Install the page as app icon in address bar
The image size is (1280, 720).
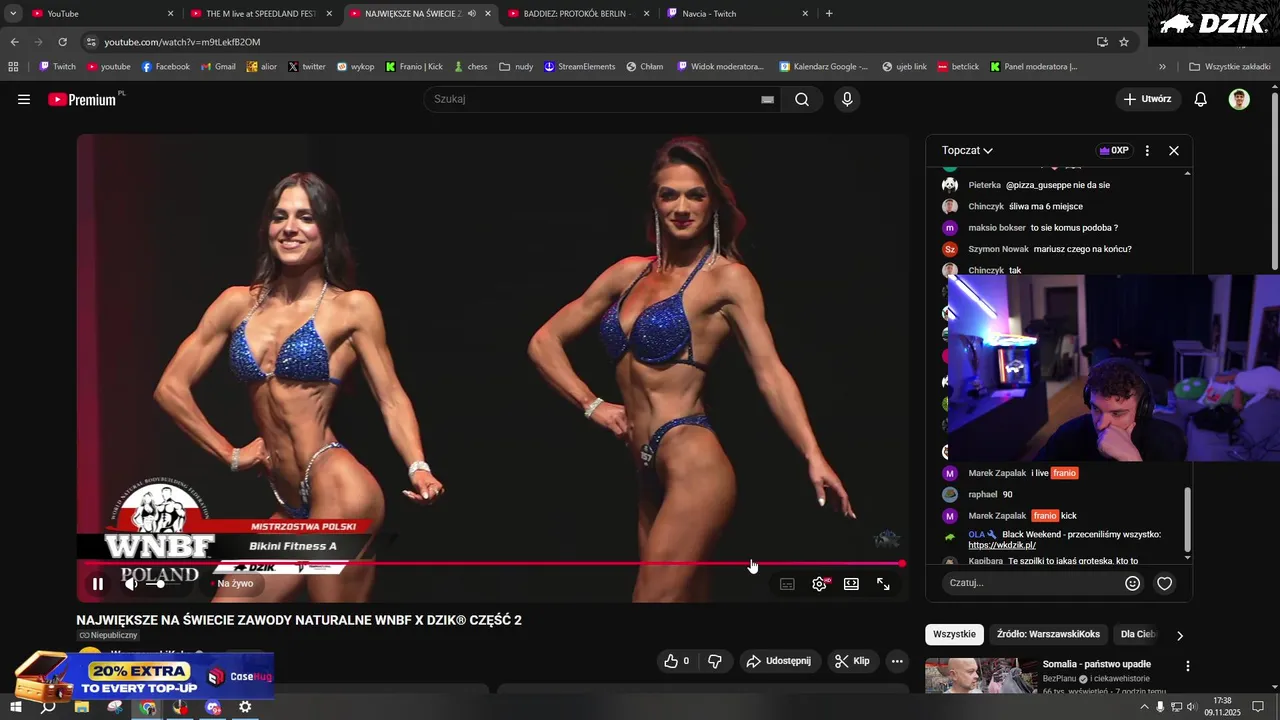click(1102, 42)
